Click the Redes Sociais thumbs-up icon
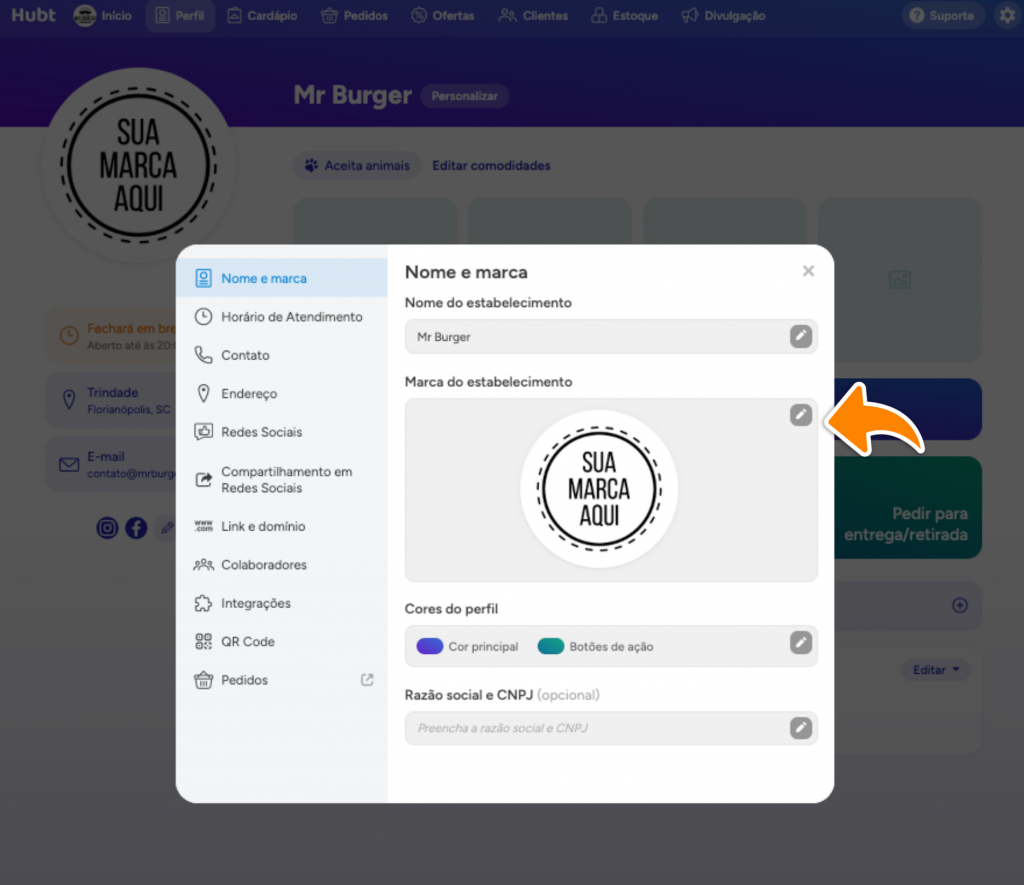 coord(204,432)
